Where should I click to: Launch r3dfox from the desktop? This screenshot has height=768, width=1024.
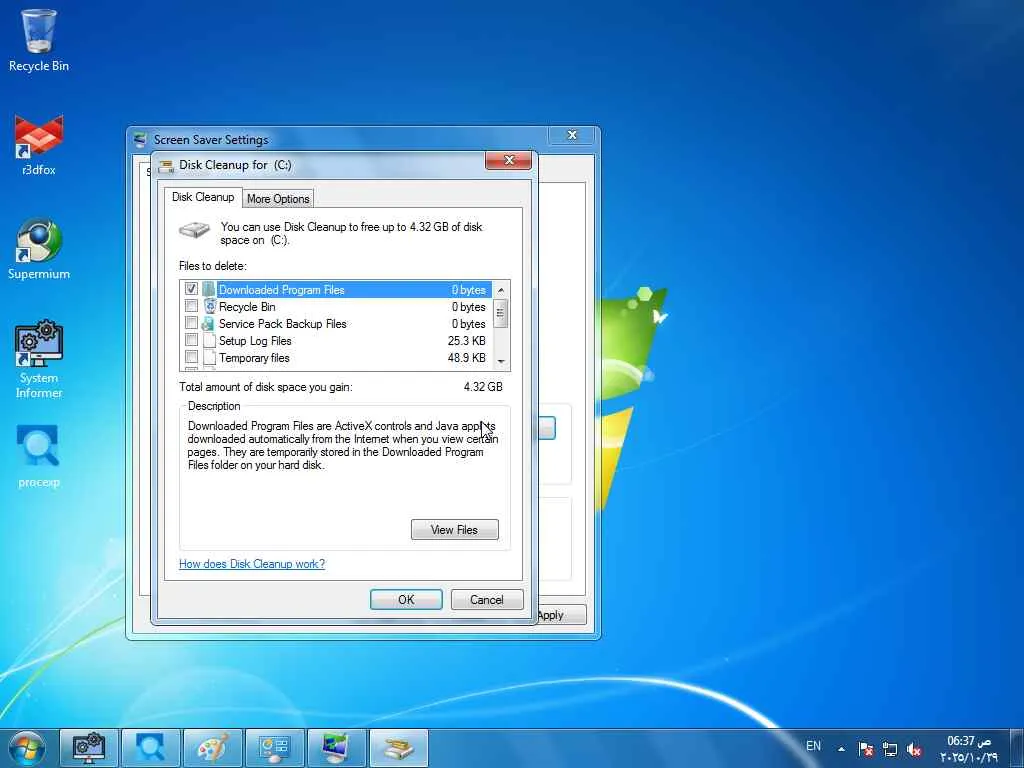pos(39,144)
